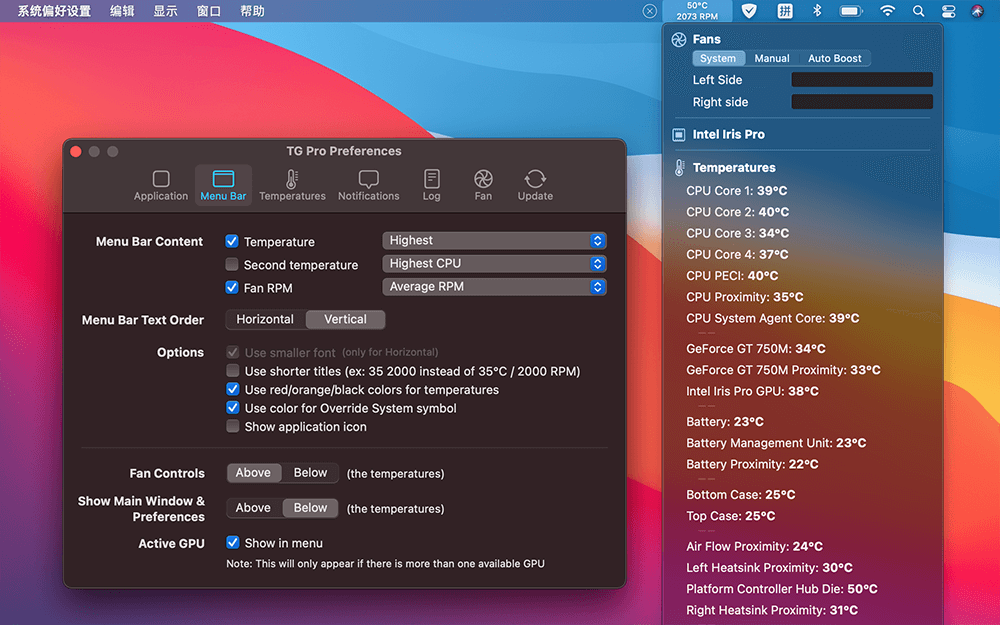Open the 系统偏好设置 menu
The image size is (1000, 625).
coord(54,11)
